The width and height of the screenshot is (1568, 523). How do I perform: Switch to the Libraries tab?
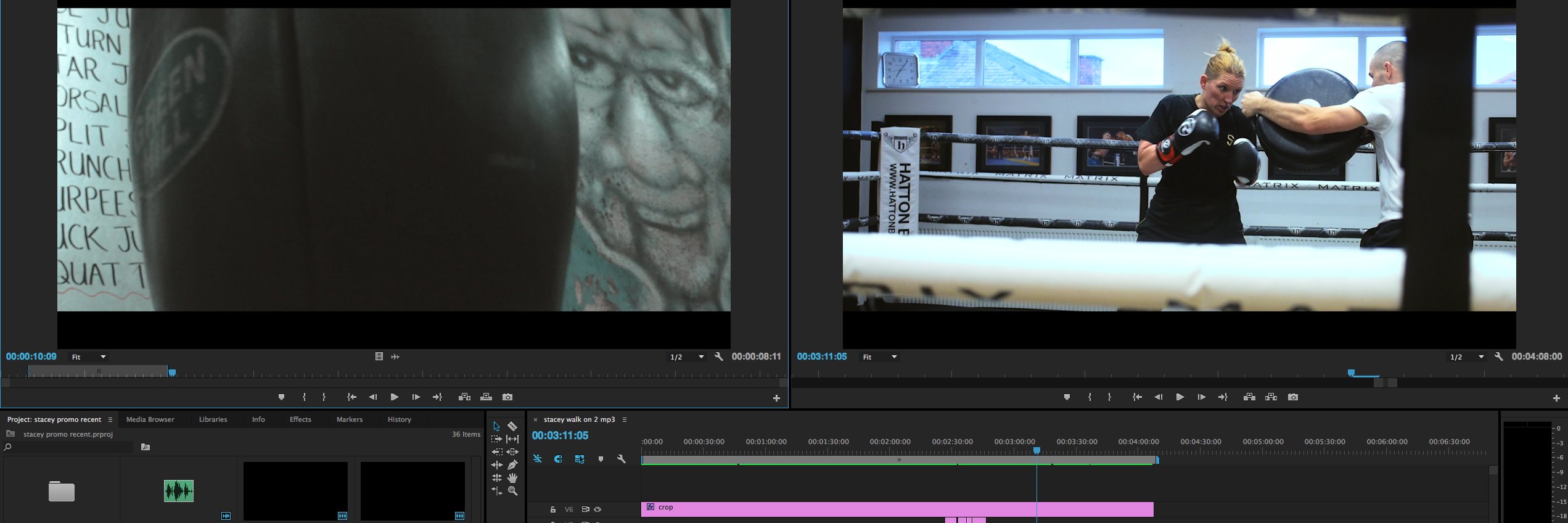tap(213, 419)
